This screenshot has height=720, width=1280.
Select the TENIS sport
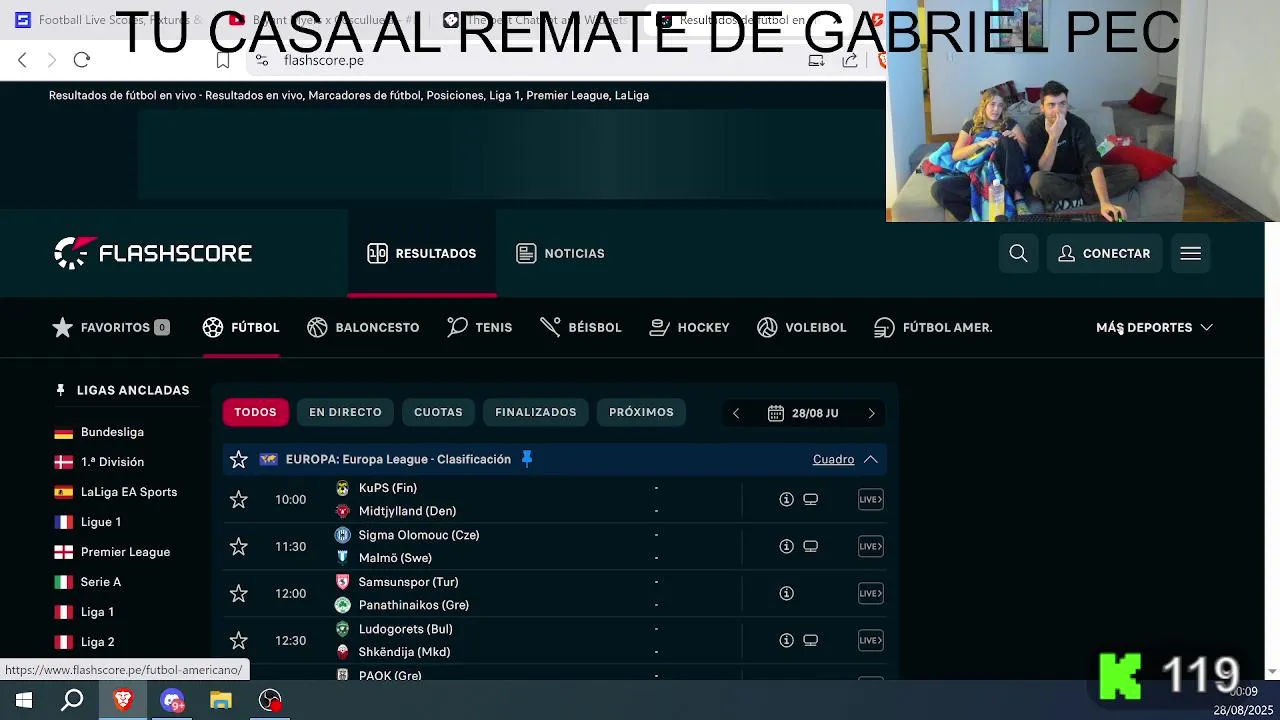click(x=480, y=327)
